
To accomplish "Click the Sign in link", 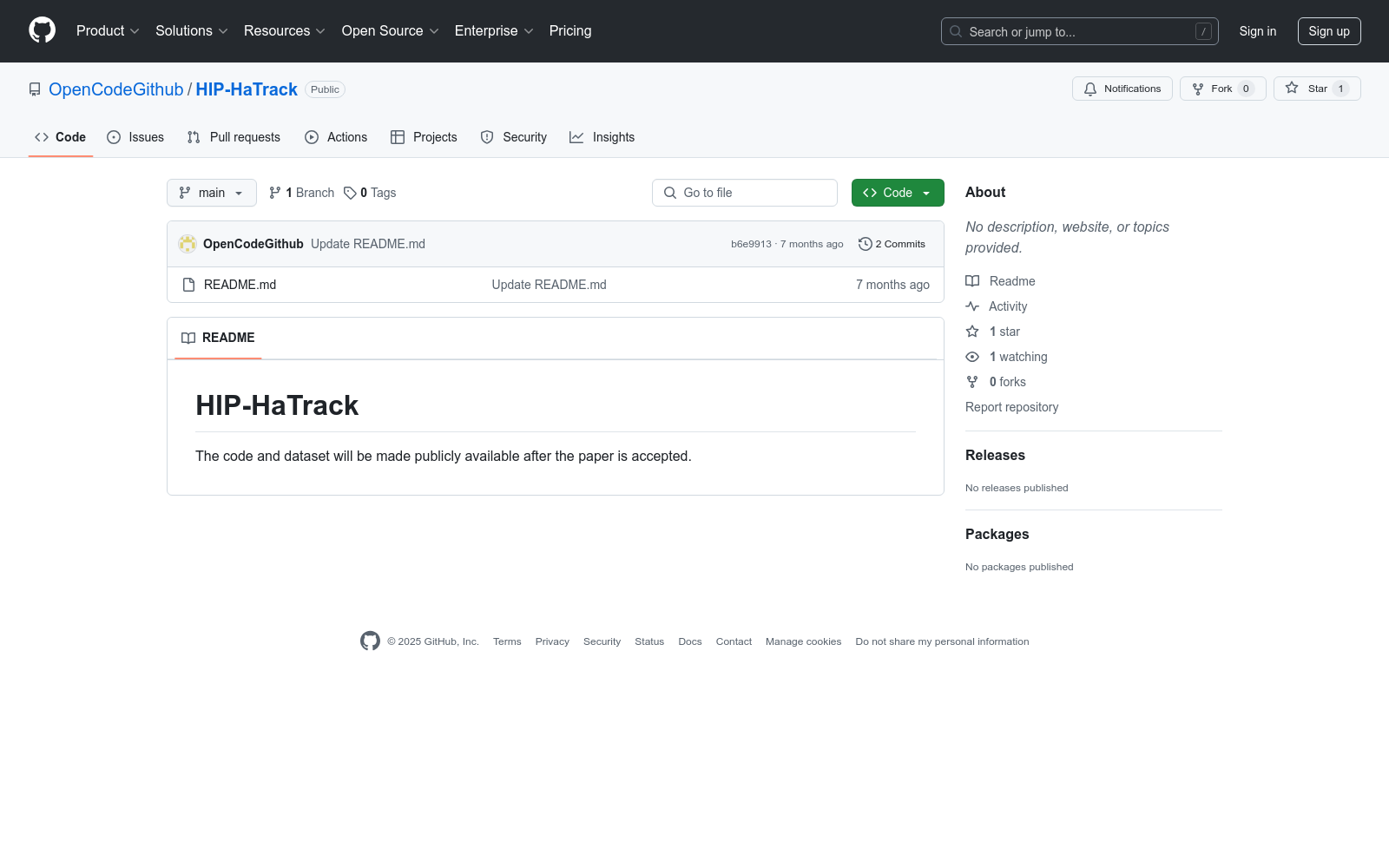I will coord(1258,31).
